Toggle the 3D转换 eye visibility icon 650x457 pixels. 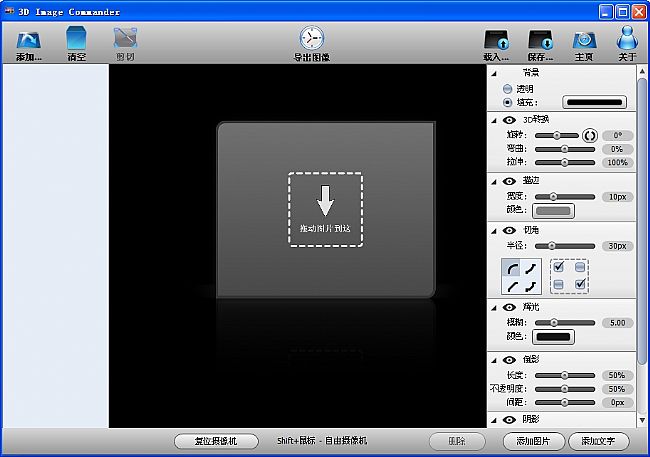coord(509,120)
